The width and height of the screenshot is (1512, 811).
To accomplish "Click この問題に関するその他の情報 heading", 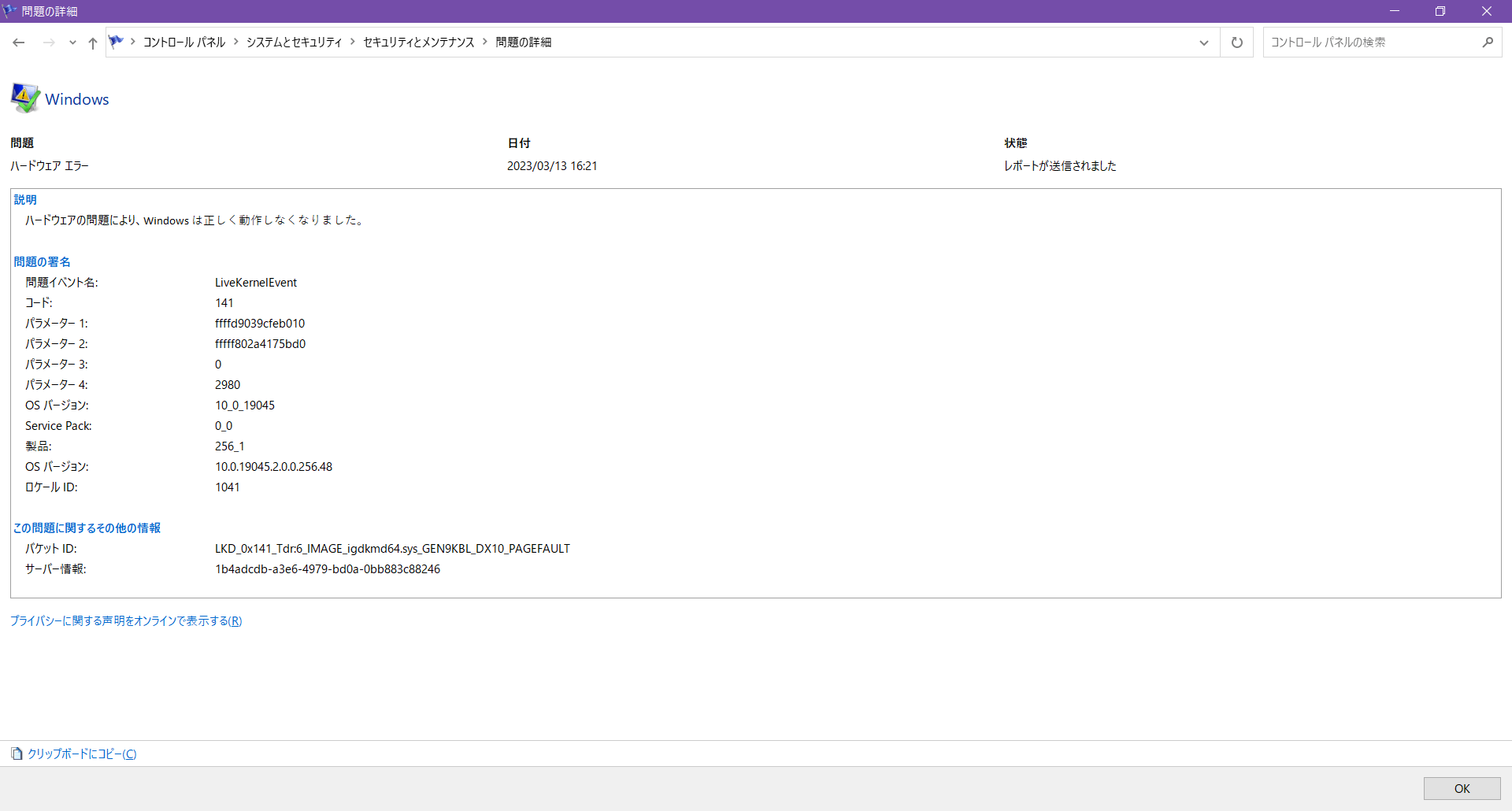I will pyautogui.click(x=87, y=528).
